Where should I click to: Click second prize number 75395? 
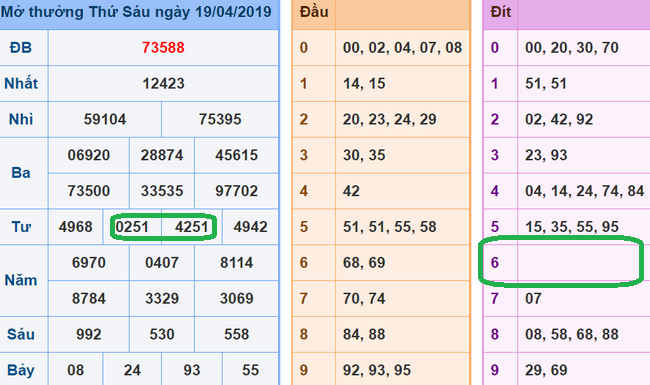click(x=220, y=119)
